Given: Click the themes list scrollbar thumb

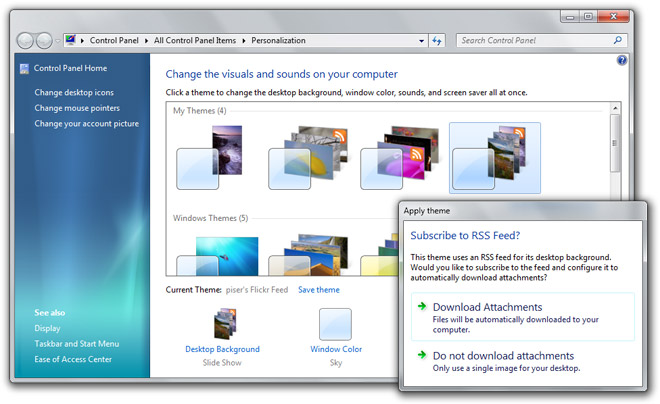Looking at the screenshot, I should point(615,143).
